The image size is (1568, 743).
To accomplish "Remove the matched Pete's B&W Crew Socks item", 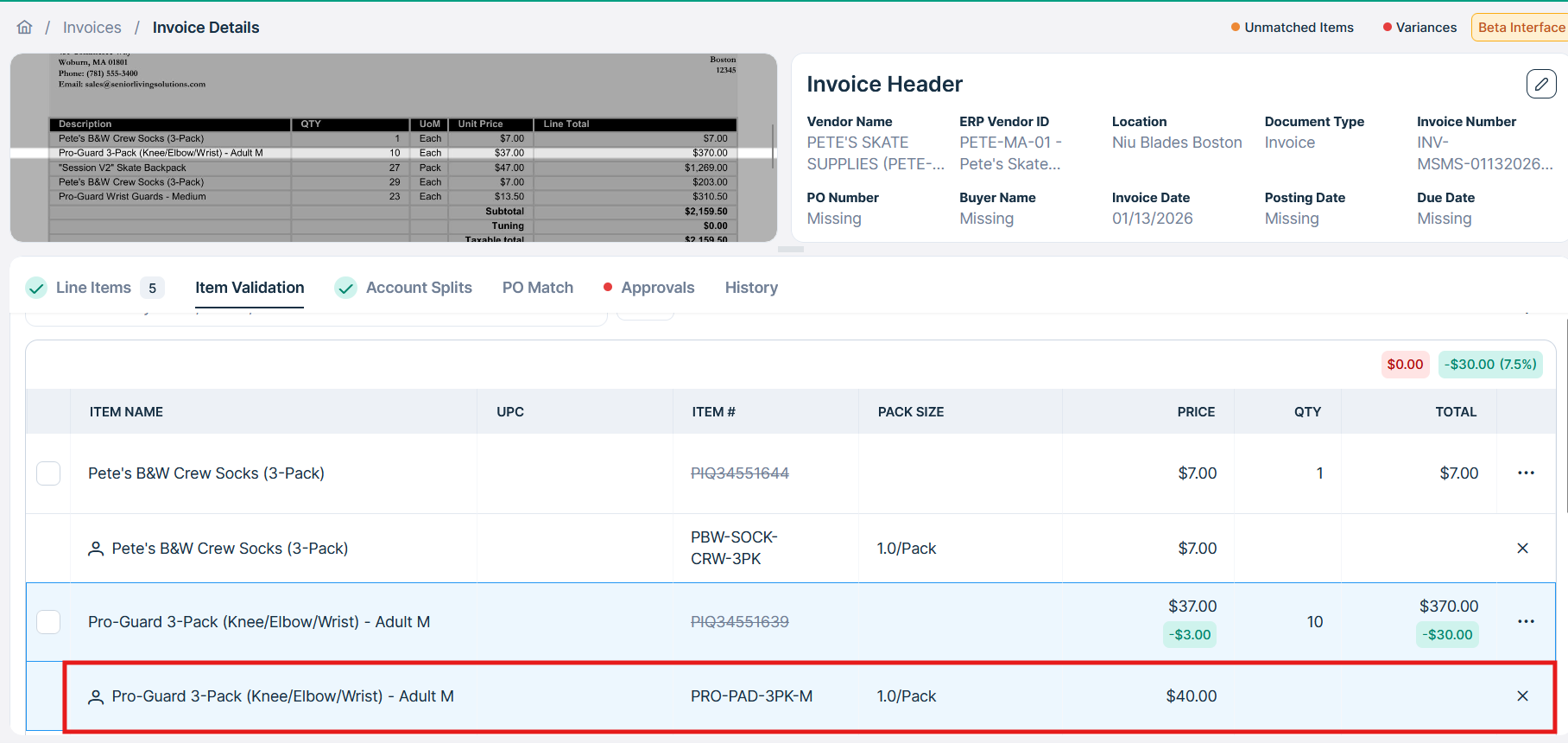I will (x=1522, y=549).
